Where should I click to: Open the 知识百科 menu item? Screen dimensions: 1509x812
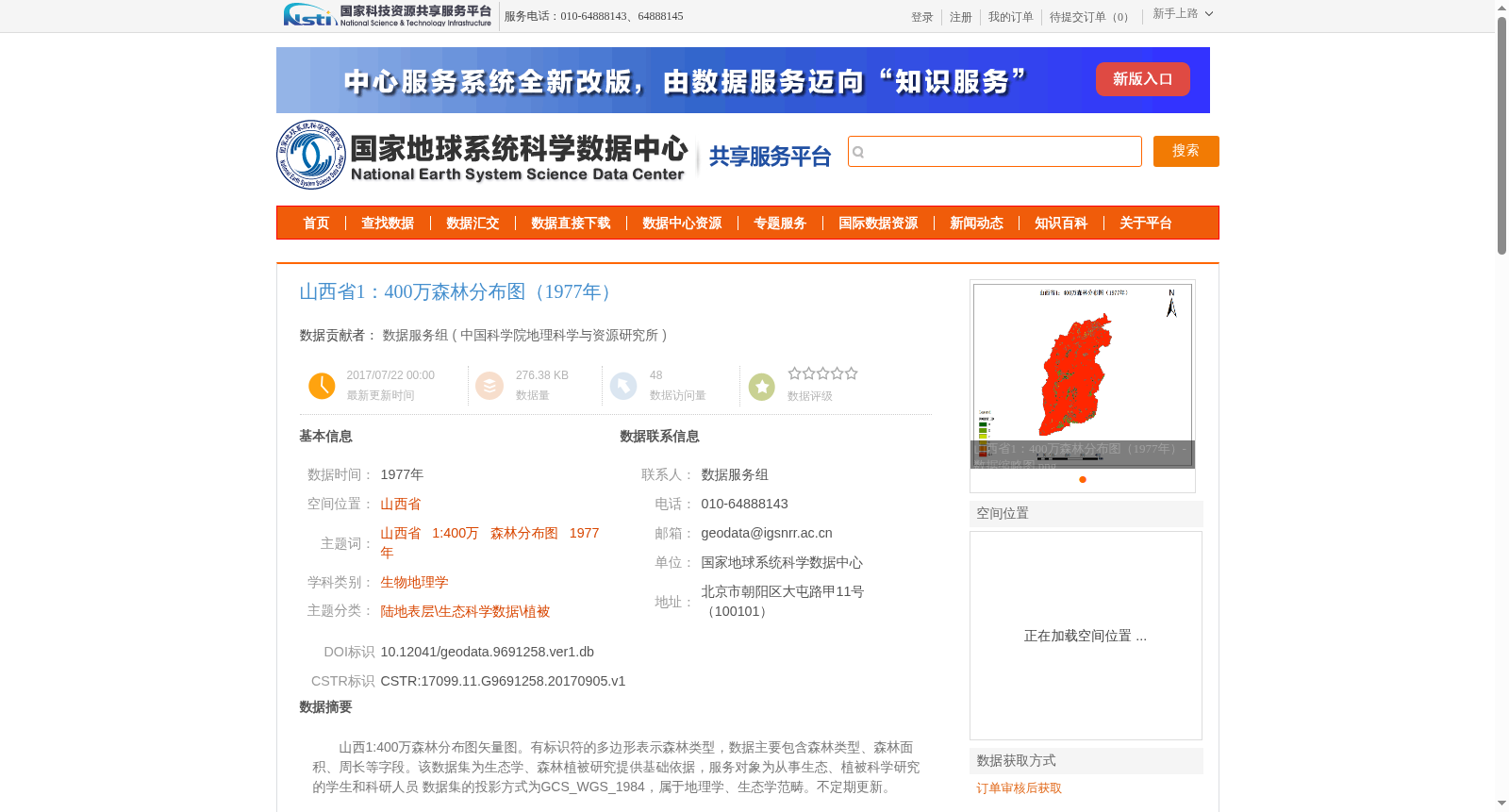pos(1061,224)
